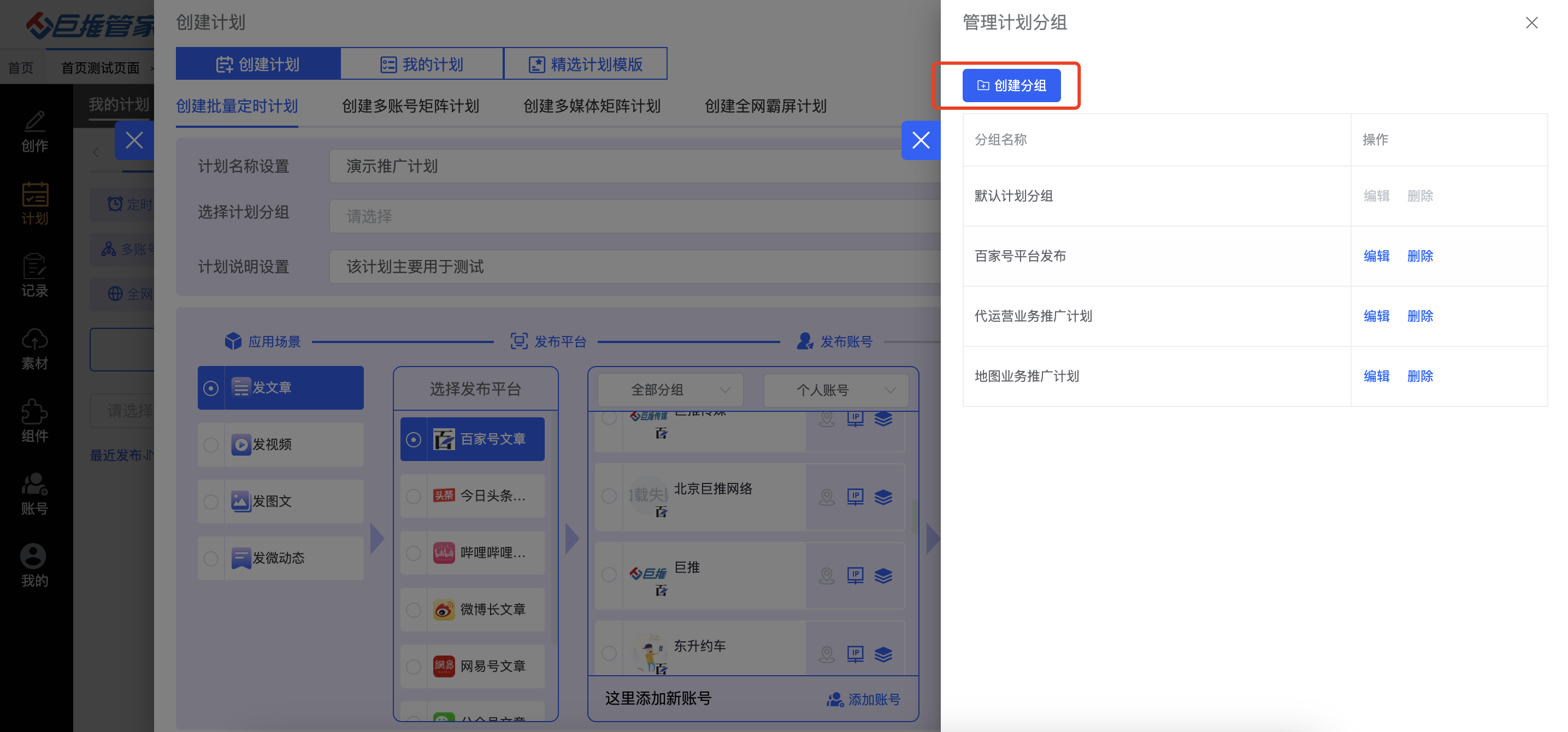
Task: Click the location icon in 北京巨推网络 row
Action: click(x=827, y=497)
